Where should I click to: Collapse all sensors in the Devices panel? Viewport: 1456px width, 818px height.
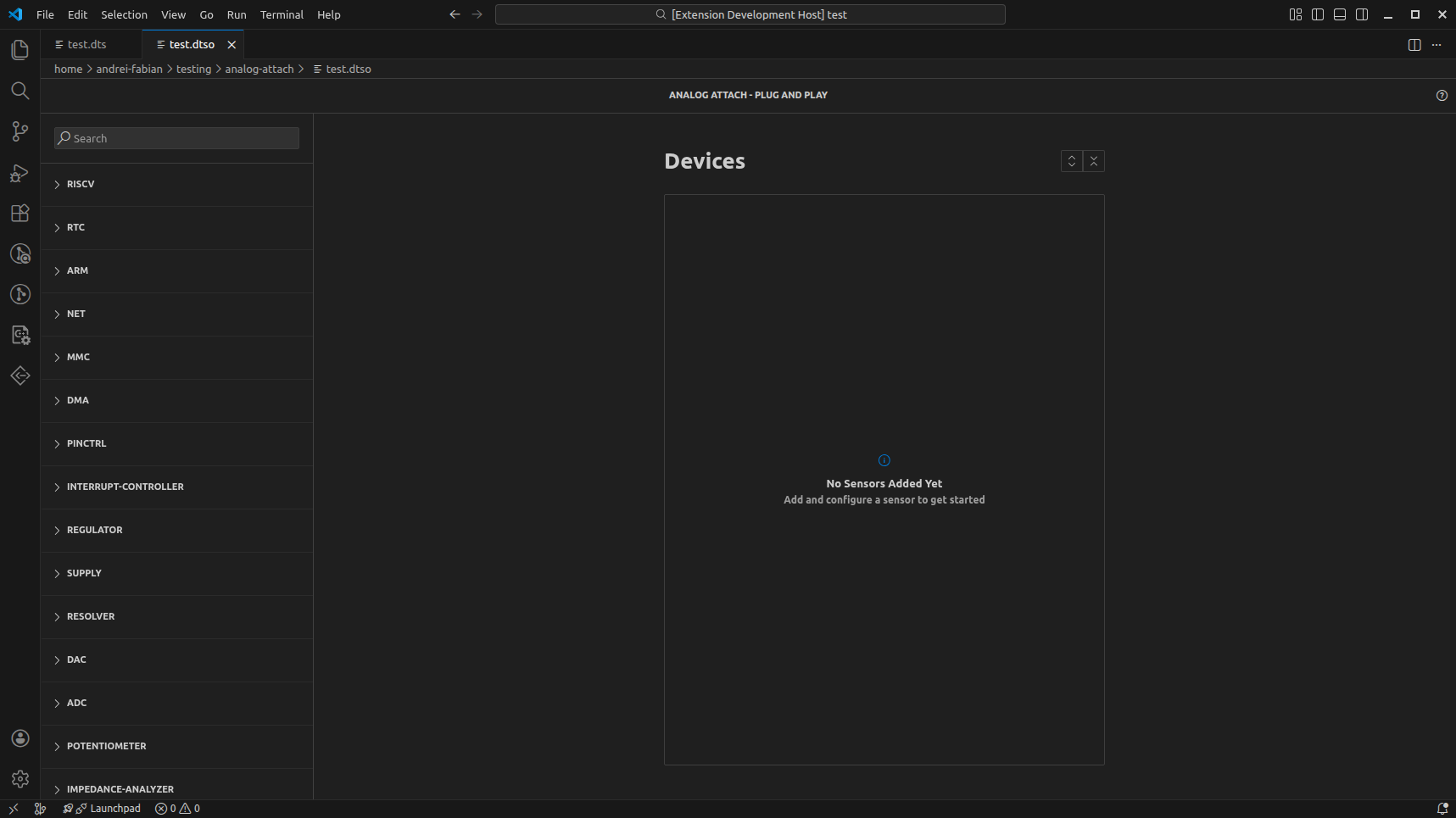point(1094,160)
